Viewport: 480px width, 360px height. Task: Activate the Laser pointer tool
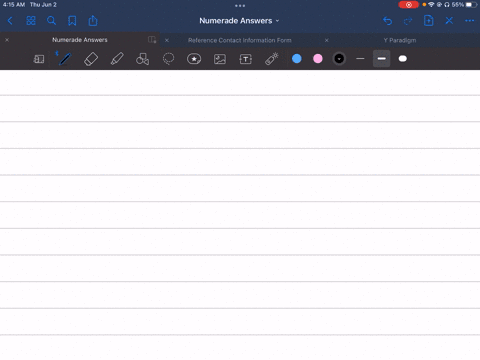tap(272, 59)
